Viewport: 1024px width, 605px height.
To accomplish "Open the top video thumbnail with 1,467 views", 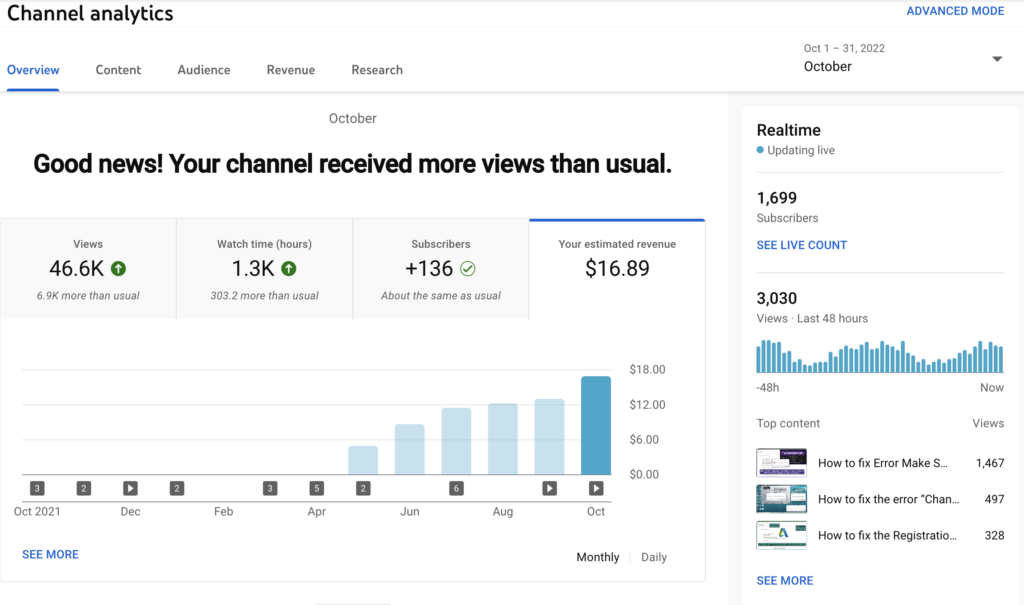I will point(781,463).
